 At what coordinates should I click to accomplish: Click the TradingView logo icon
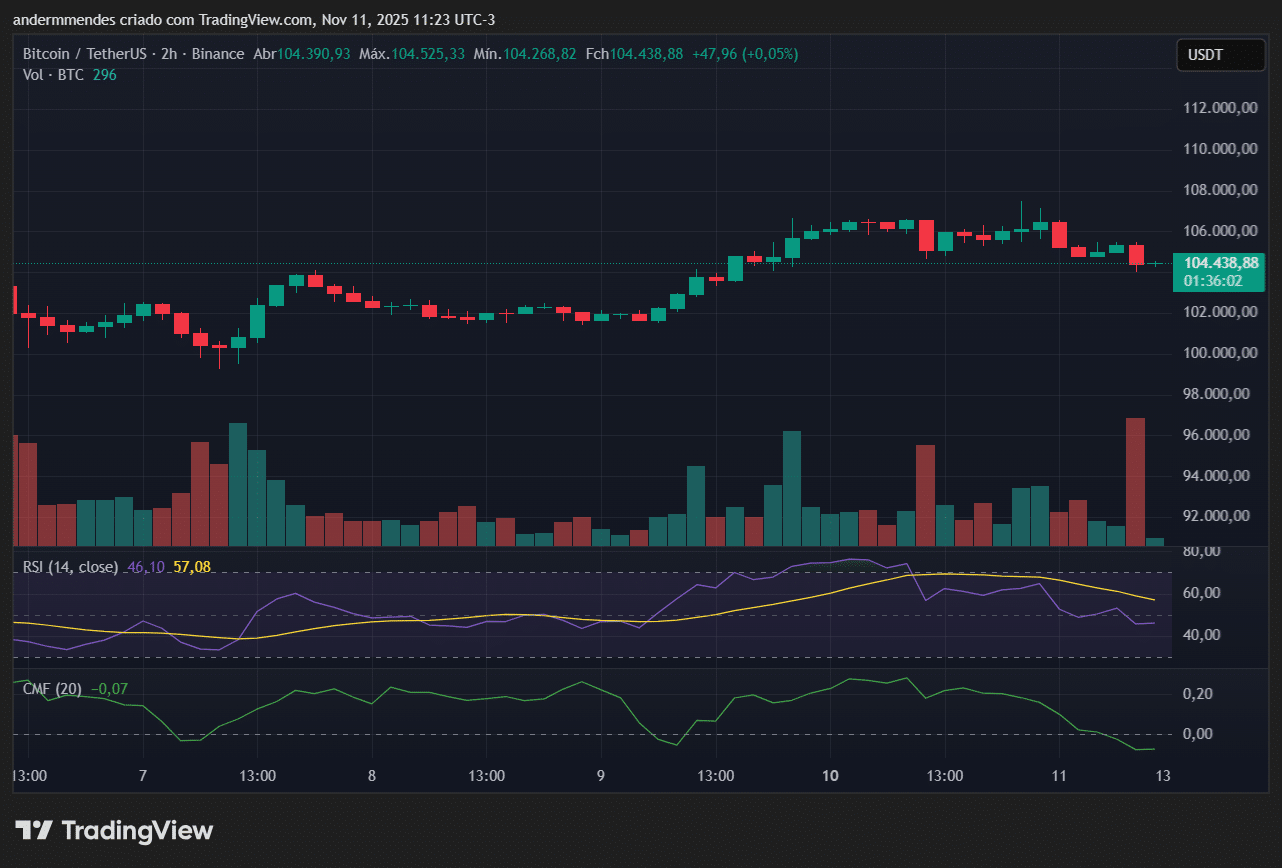click(36, 830)
